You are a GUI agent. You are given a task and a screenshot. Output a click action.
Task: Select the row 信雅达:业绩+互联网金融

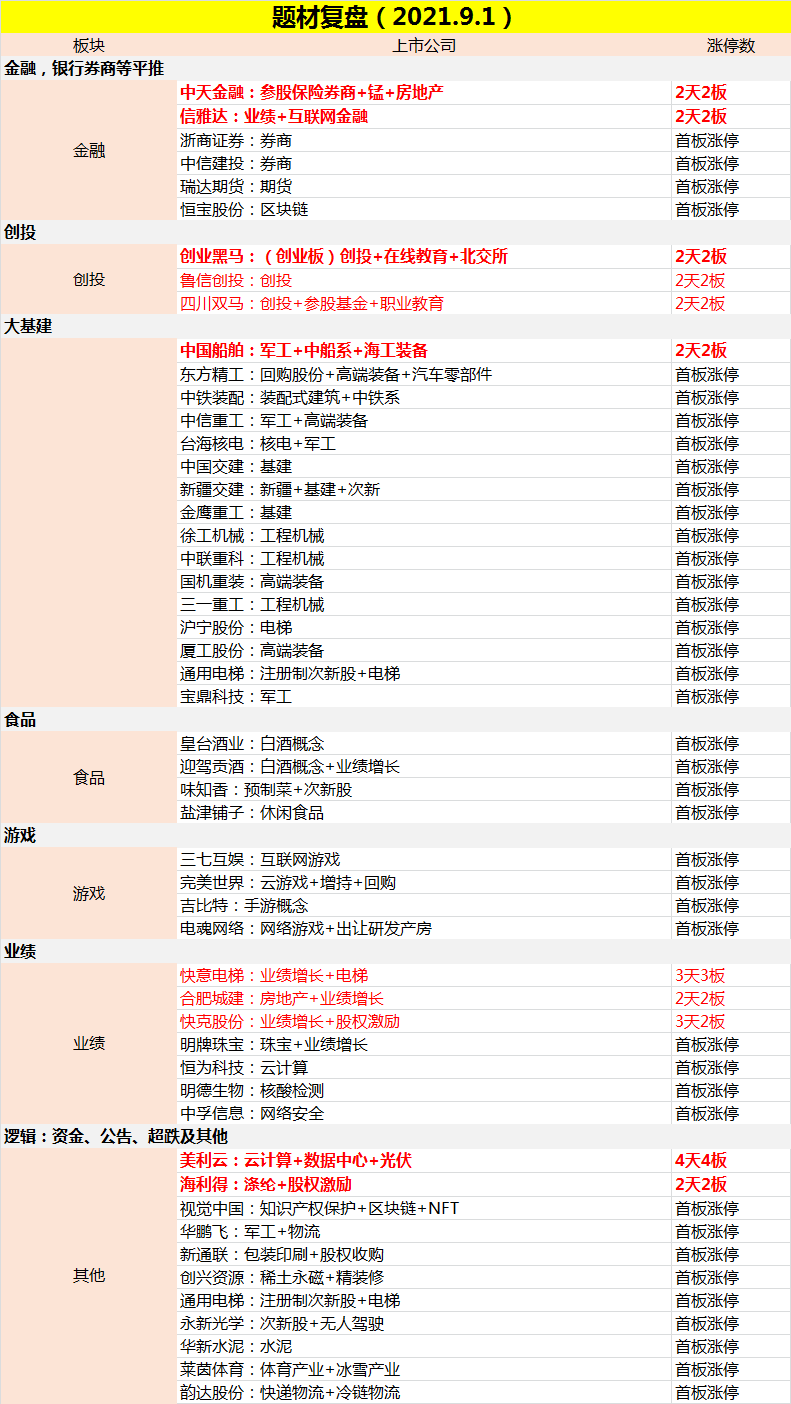(x=484, y=116)
